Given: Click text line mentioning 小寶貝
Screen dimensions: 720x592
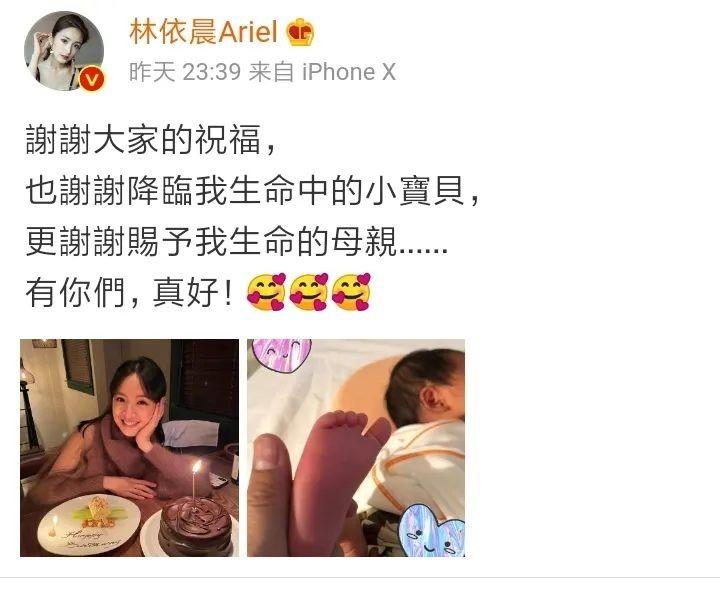Looking at the screenshot, I should click(x=253, y=190).
